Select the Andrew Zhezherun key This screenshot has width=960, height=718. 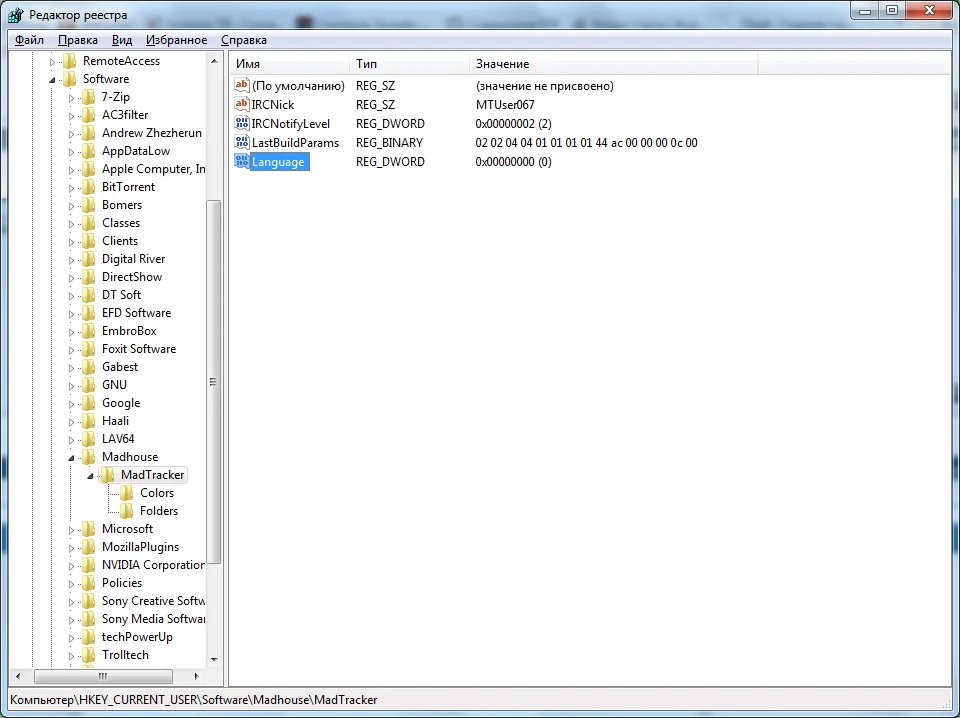point(151,133)
